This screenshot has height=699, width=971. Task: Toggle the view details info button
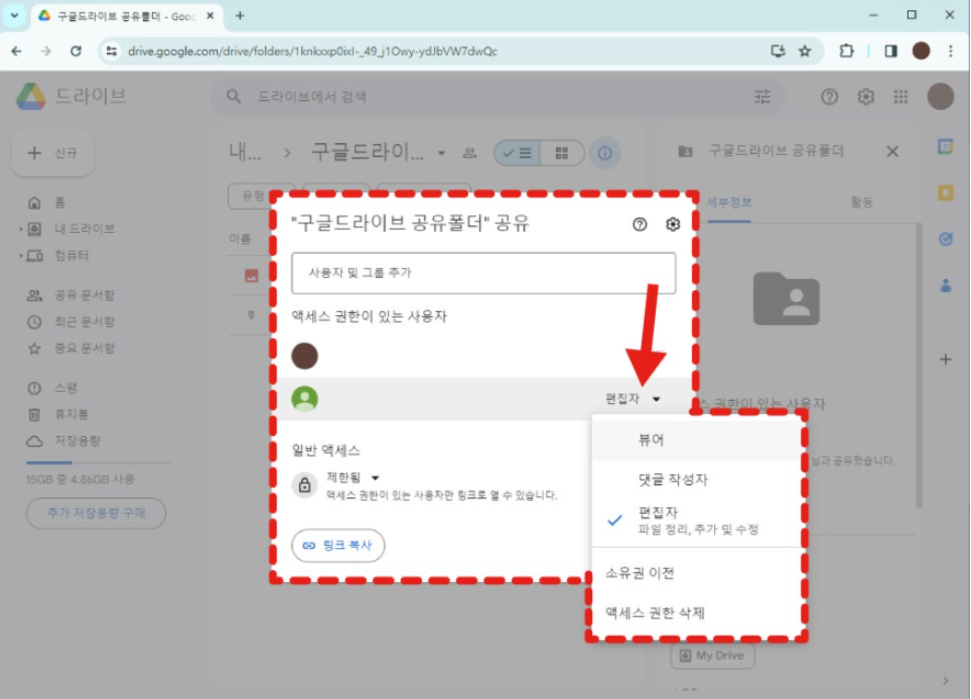[x=605, y=153]
